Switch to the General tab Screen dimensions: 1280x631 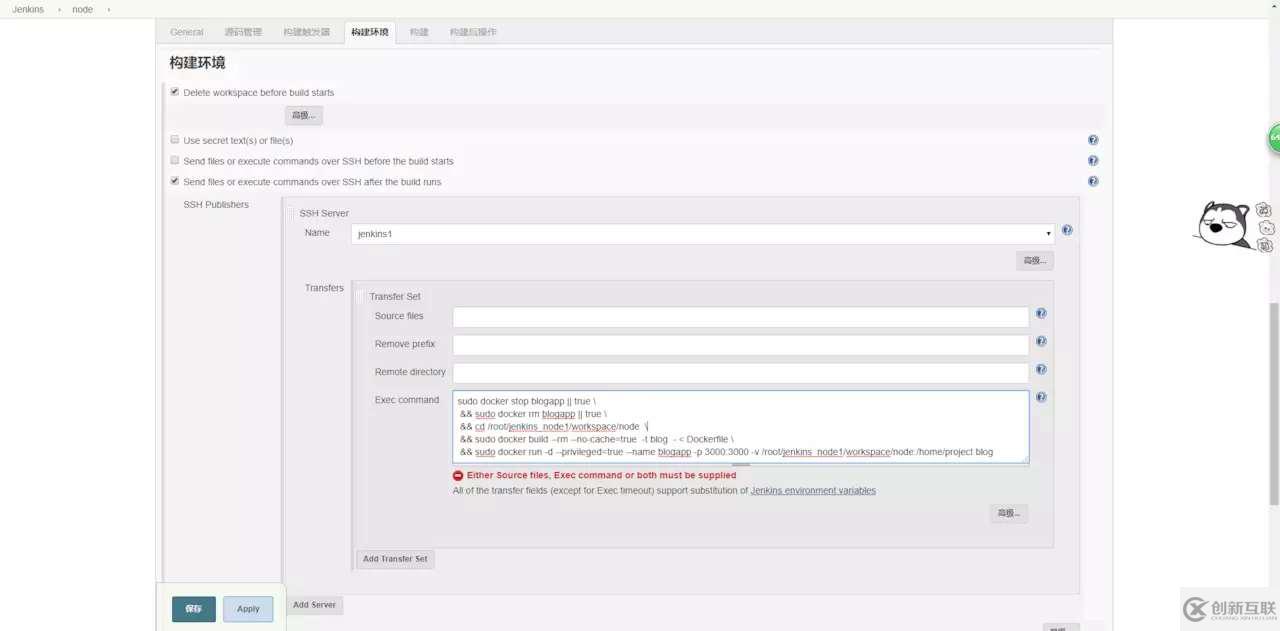tap(187, 32)
